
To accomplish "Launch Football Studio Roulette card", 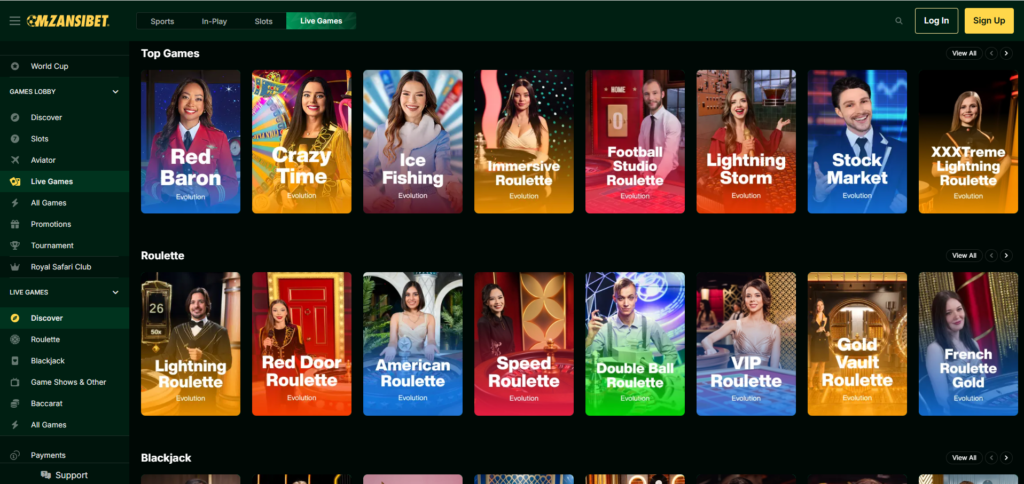I will coord(635,142).
